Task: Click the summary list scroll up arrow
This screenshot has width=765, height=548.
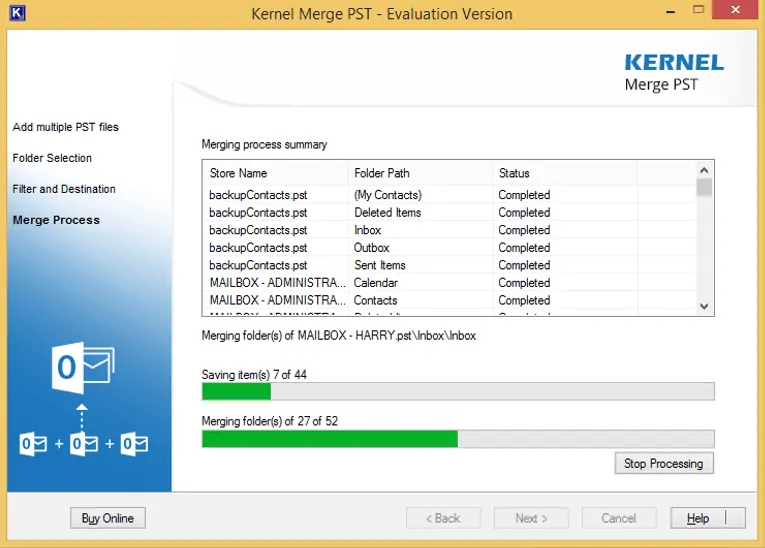Action: click(704, 170)
